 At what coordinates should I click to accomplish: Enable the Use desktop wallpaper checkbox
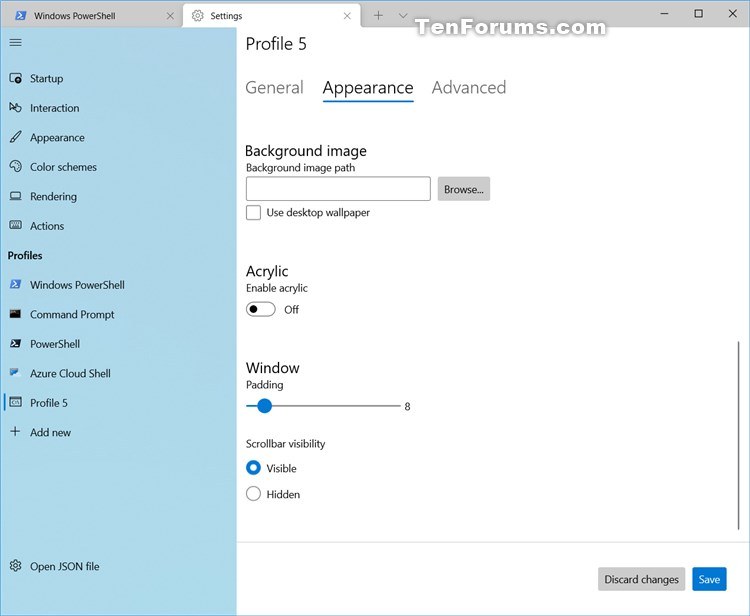(254, 212)
